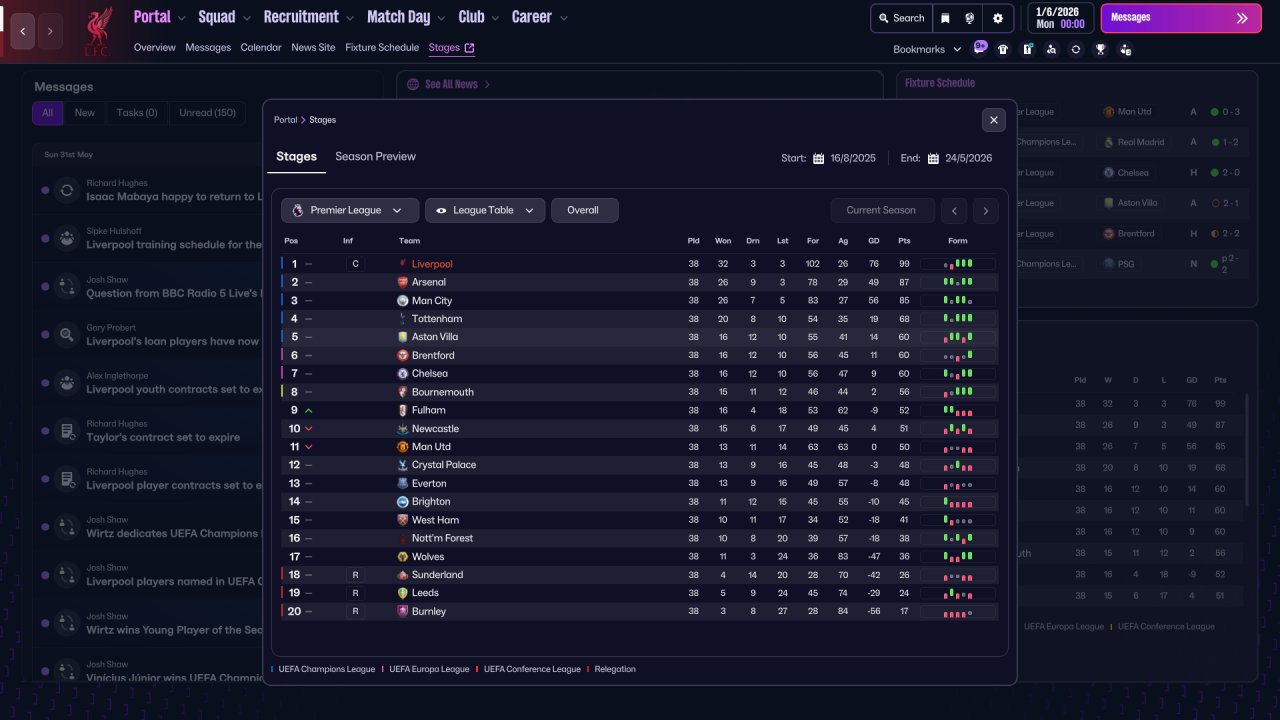Switch to the Calendar subtab
Viewport: 1280px width, 720px height.
(x=261, y=47)
